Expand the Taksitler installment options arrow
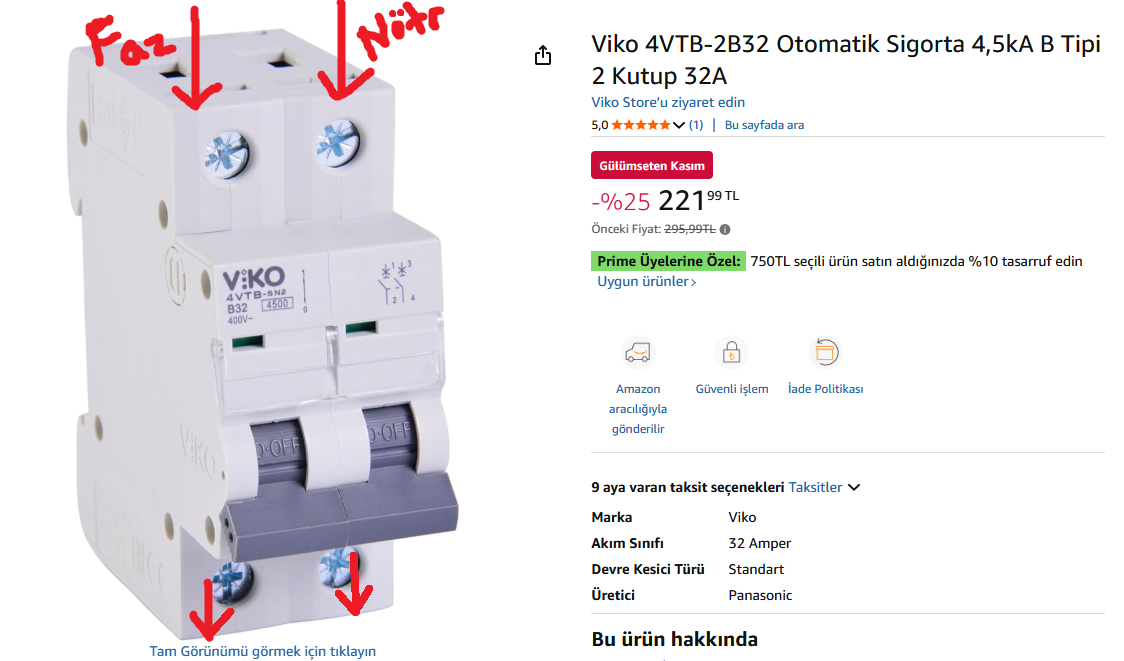The height and width of the screenshot is (661, 1124). (854, 488)
